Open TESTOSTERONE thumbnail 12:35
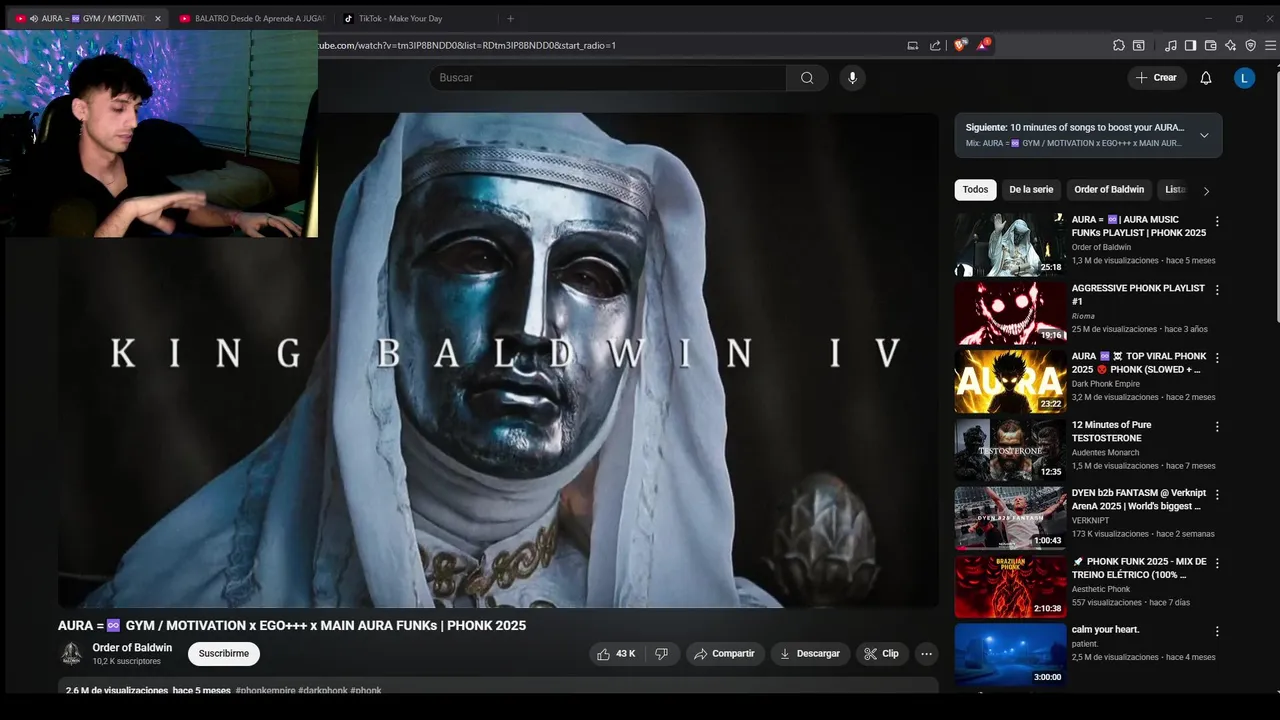This screenshot has width=1280, height=720. tap(1010, 449)
